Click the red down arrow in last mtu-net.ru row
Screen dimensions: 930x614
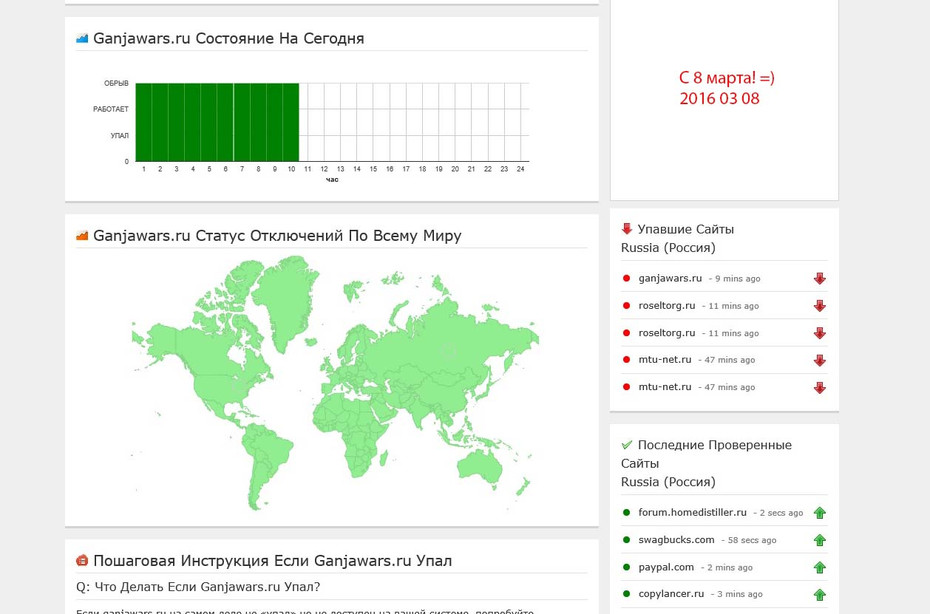coord(820,388)
